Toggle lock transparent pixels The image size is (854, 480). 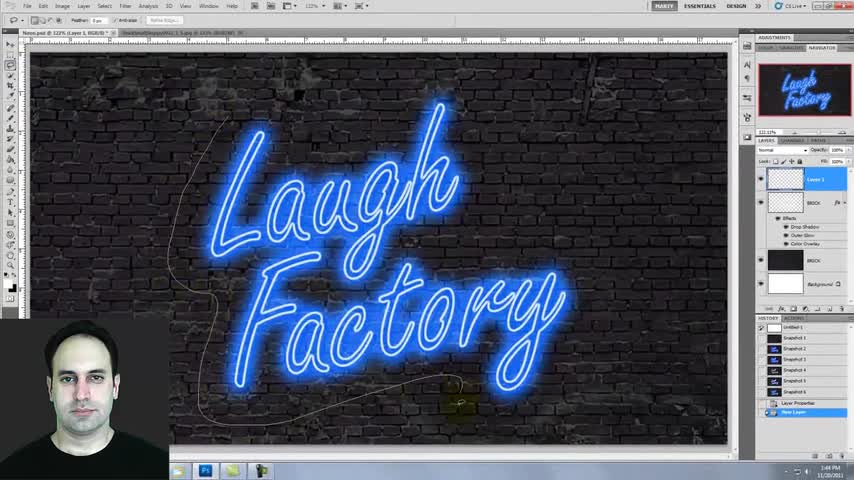(776, 161)
